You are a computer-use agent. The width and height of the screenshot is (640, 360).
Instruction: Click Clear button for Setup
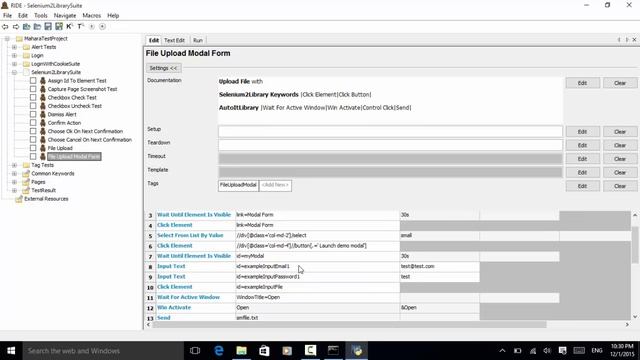pos(620,132)
